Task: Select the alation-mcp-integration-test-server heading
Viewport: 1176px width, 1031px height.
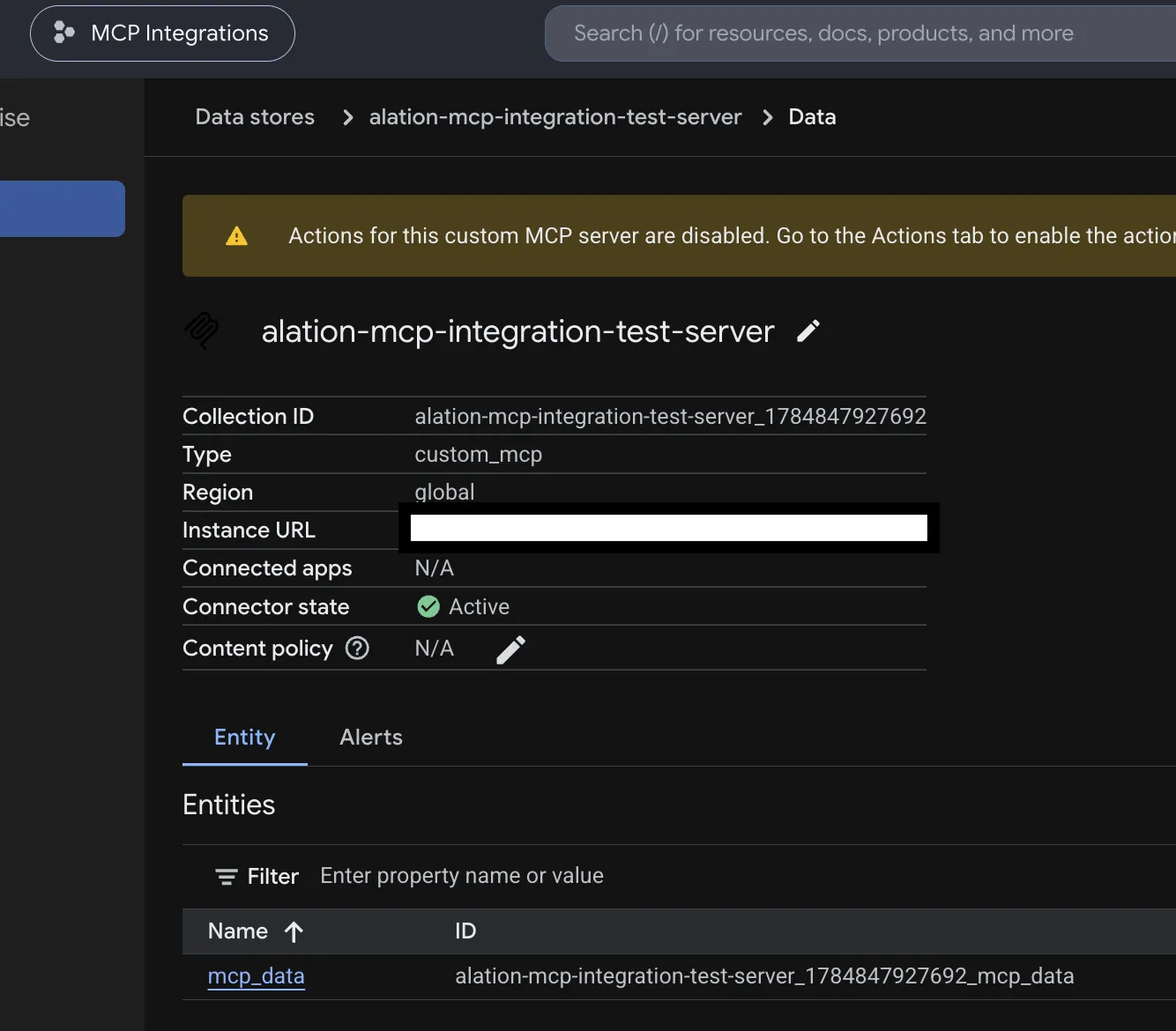Action: point(517,331)
